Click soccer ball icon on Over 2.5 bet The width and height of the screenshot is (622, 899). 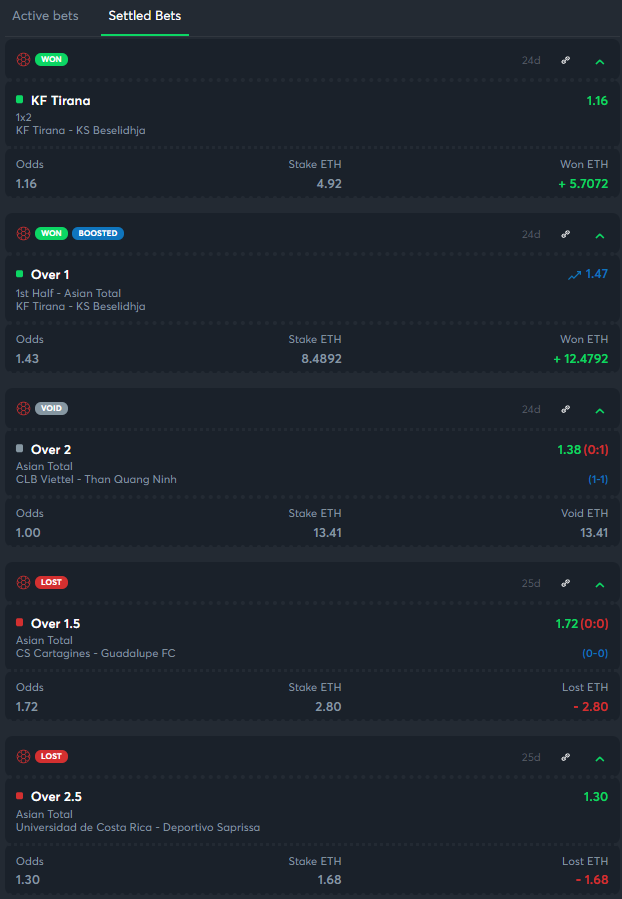tap(23, 756)
